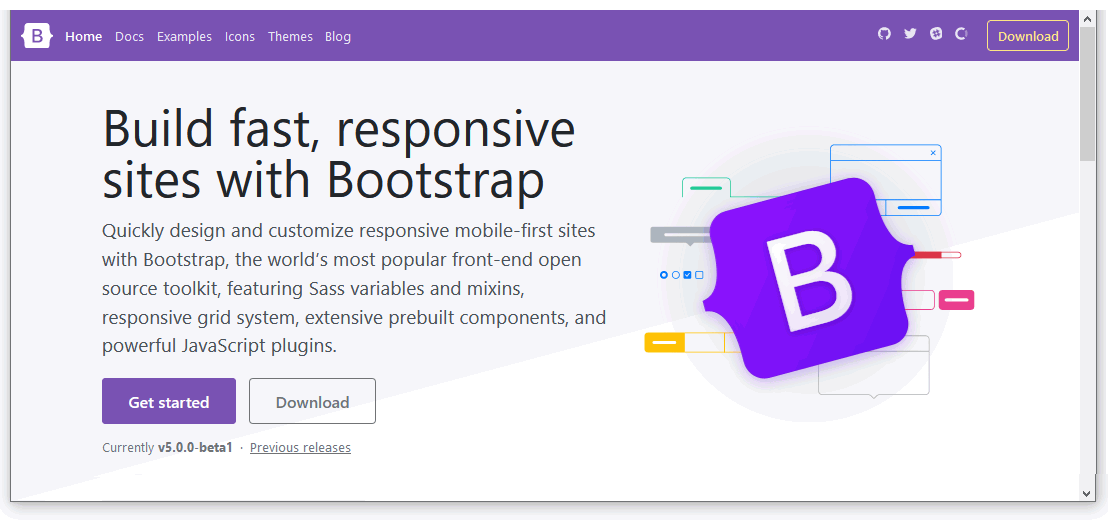This screenshot has height=524, width=1108.
Task: Click the scrollbar up arrow
Action: click(x=1088, y=19)
